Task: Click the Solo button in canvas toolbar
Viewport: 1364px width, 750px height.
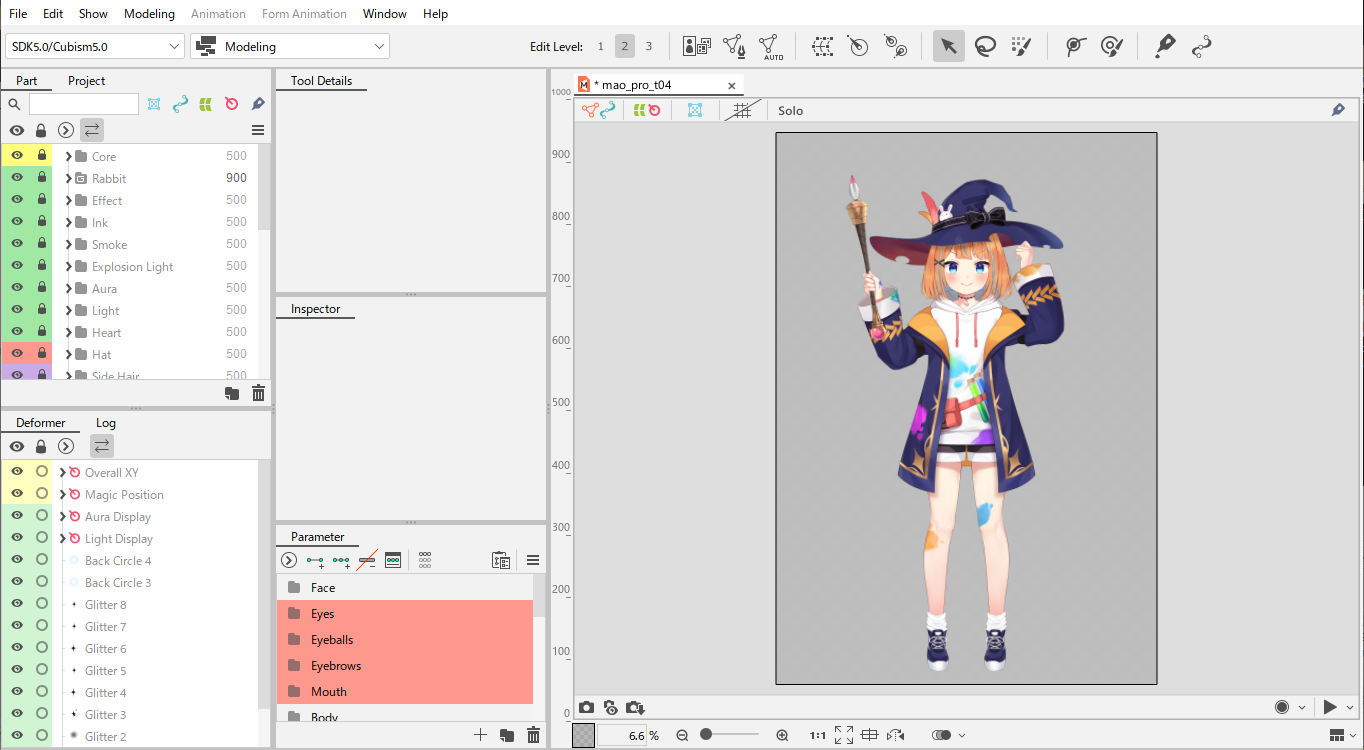Action: 790,111
